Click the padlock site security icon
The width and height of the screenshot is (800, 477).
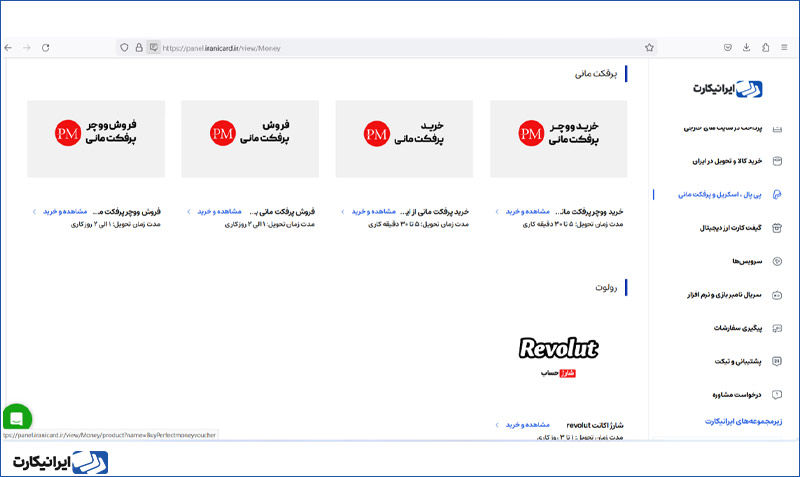tap(139, 48)
